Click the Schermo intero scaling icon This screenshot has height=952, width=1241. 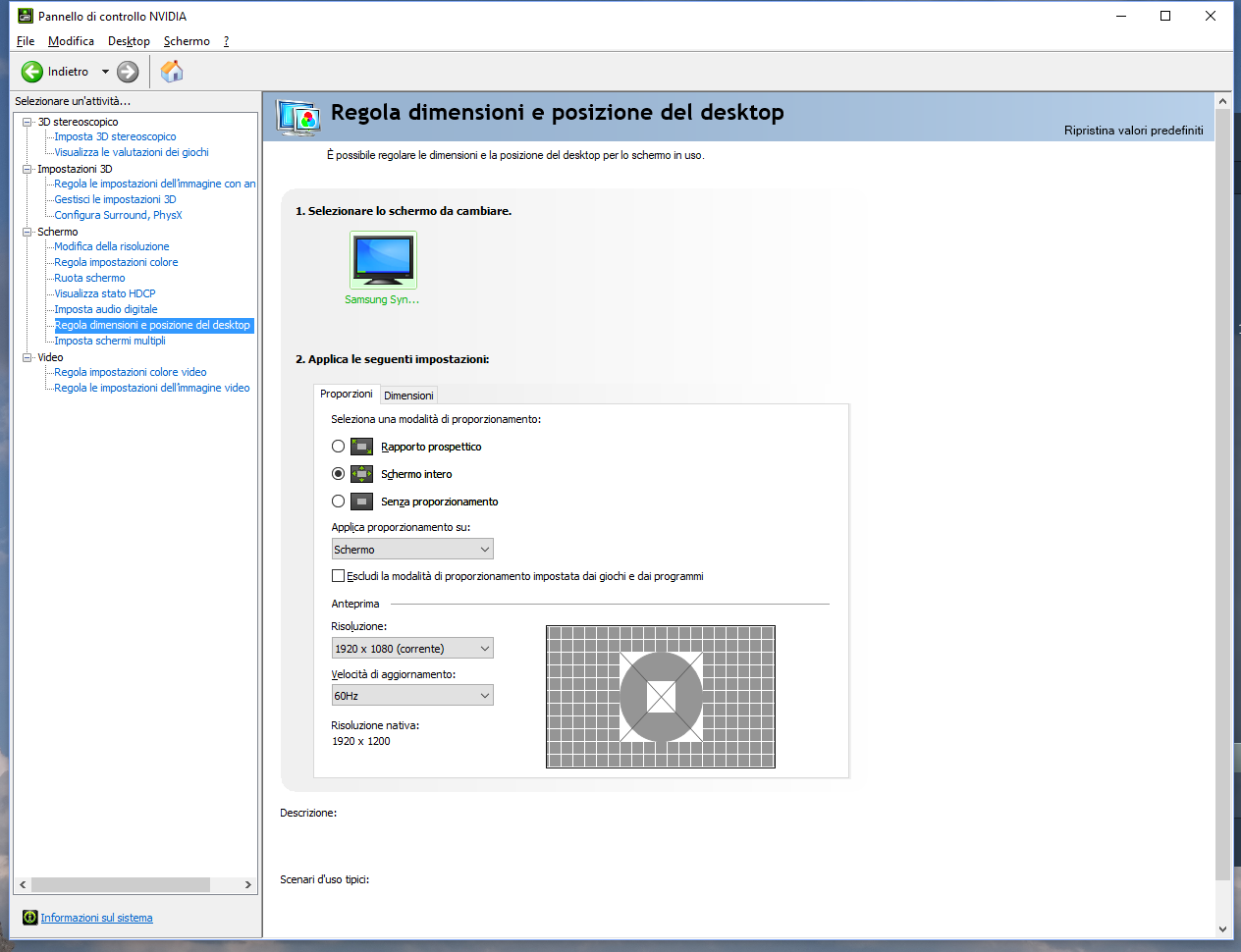tap(362, 474)
